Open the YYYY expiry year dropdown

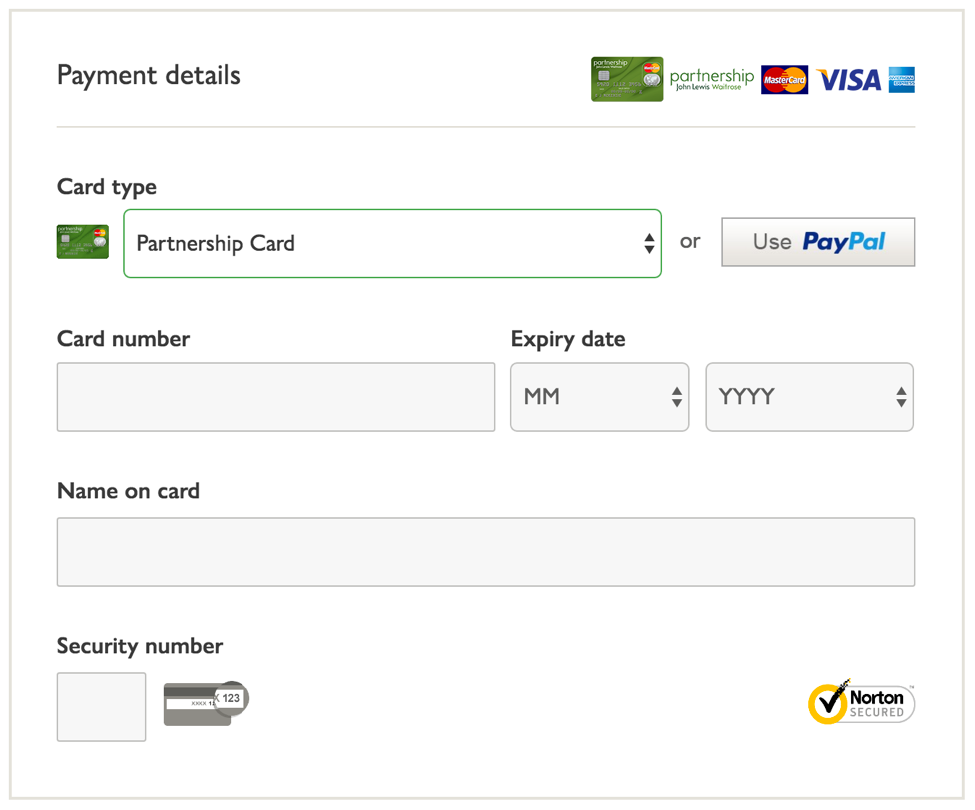pos(809,397)
